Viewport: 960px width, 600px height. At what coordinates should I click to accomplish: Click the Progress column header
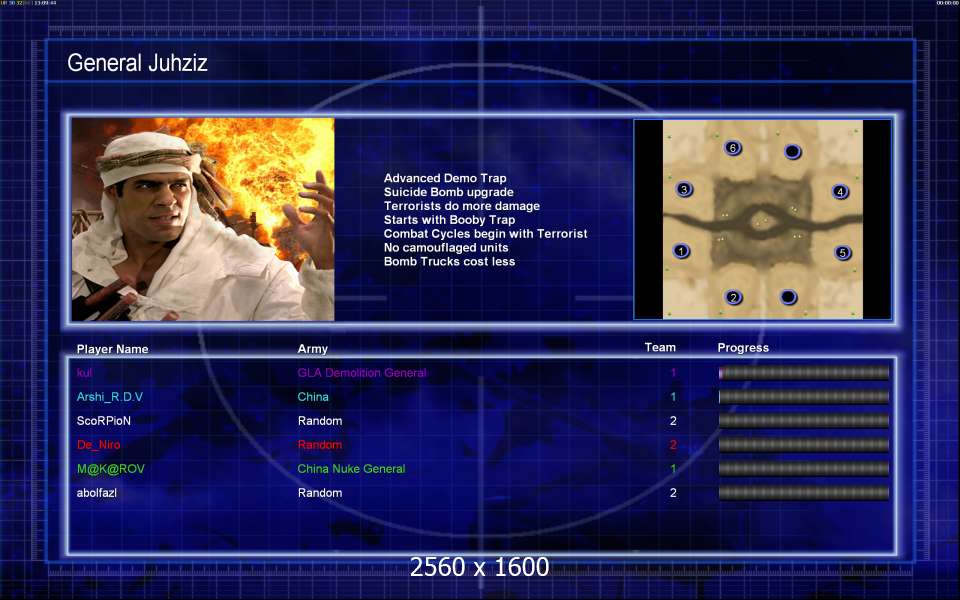coord(743,348)
